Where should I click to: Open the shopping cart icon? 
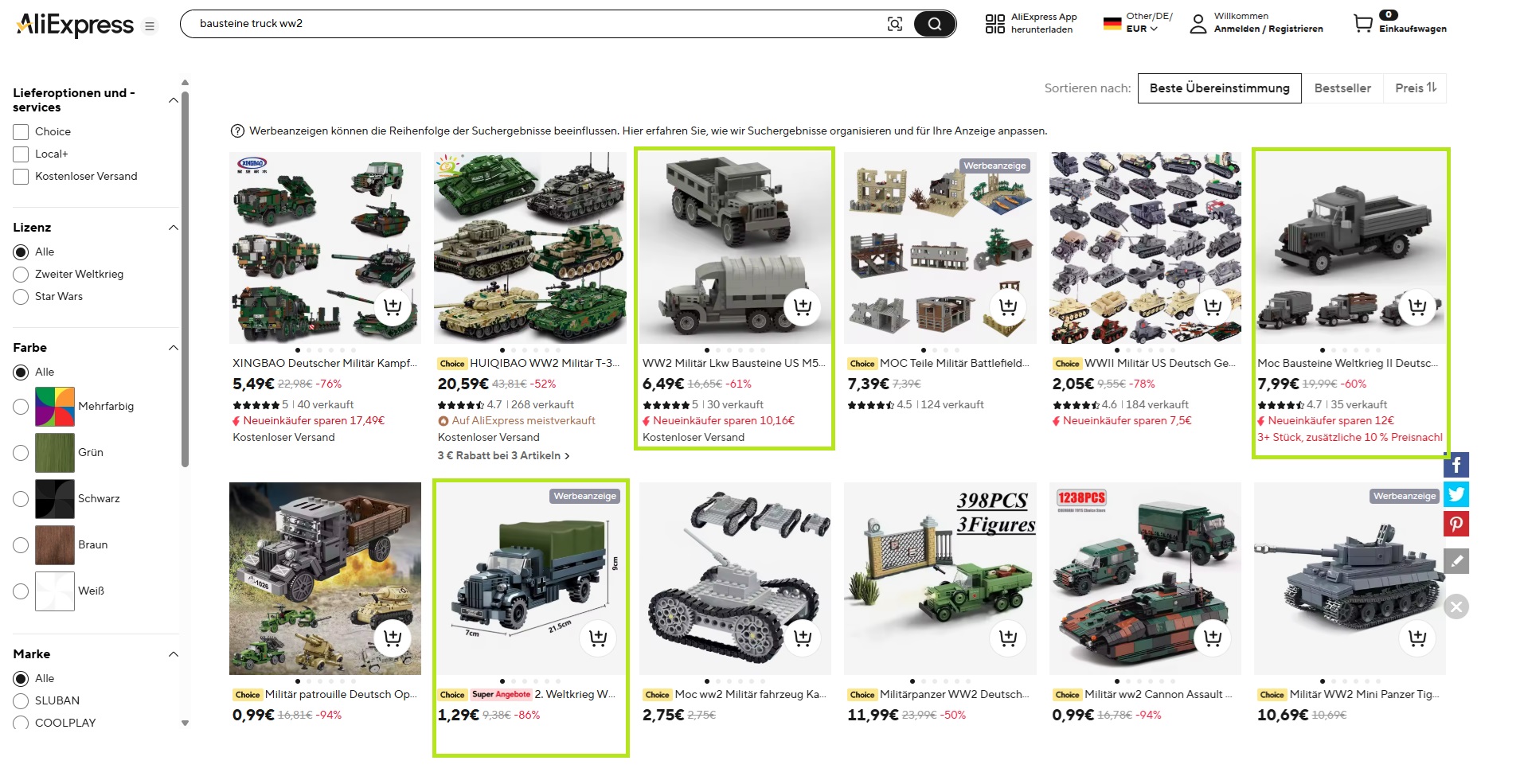tap(1363, 24)
